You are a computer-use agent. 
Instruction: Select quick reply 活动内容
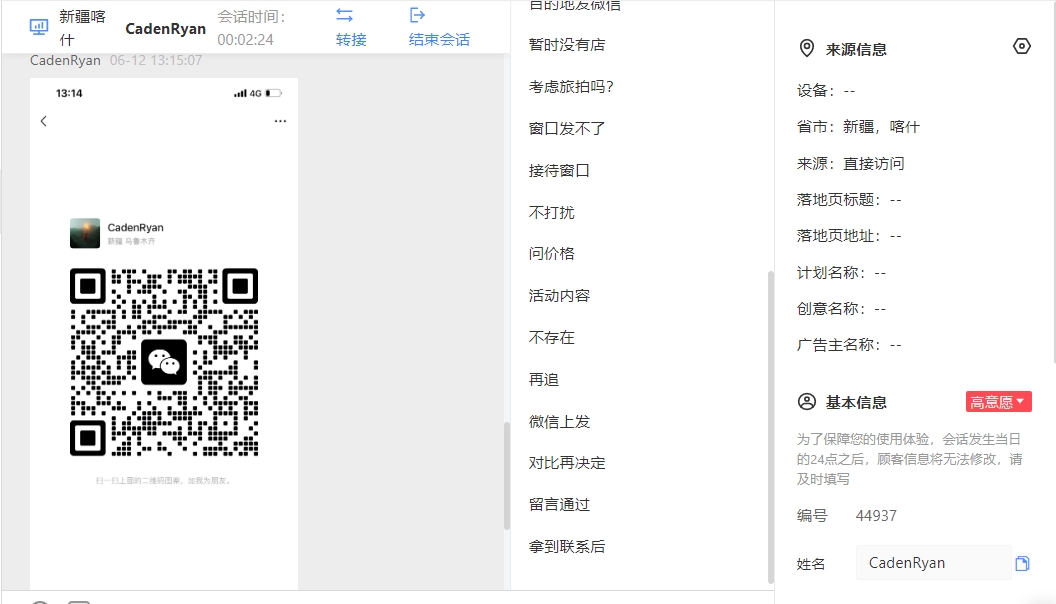[x=559, y=296]
